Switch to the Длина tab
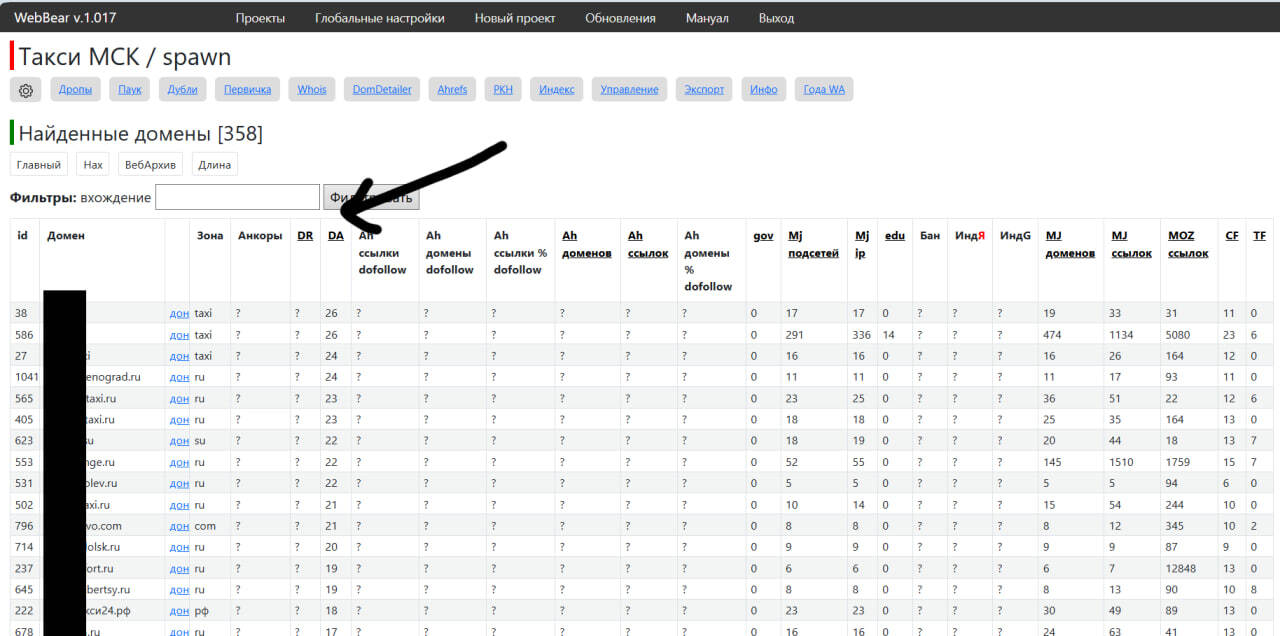 click(214, 165)
